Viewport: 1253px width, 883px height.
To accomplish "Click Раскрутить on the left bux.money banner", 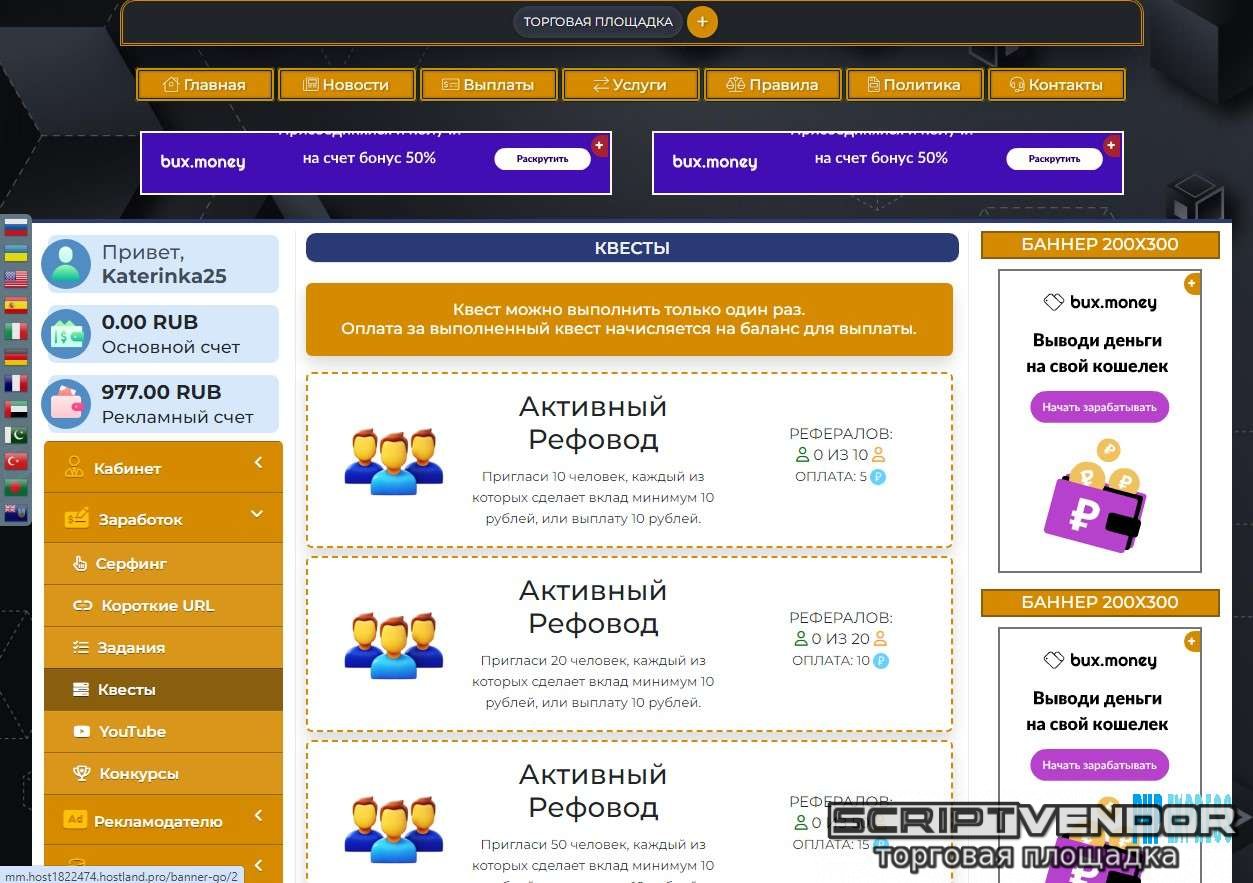I will tap(543, 159).
